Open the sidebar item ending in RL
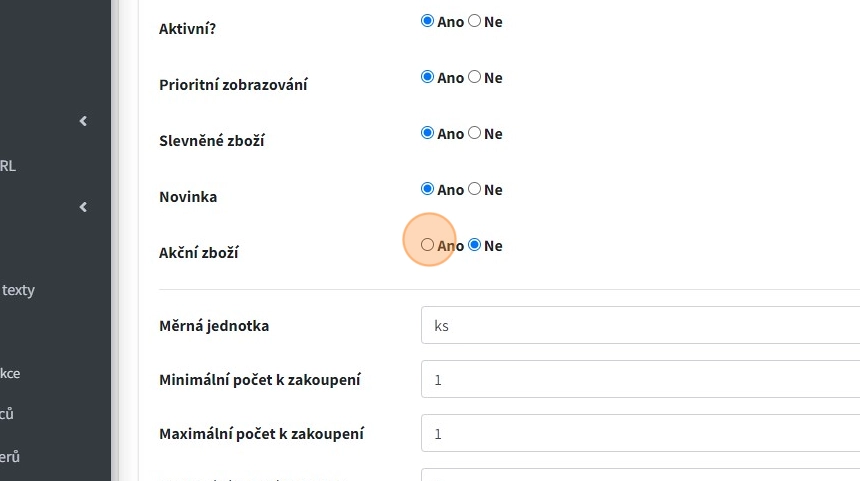This screenshot has width=860, height=481. point(8,166)
